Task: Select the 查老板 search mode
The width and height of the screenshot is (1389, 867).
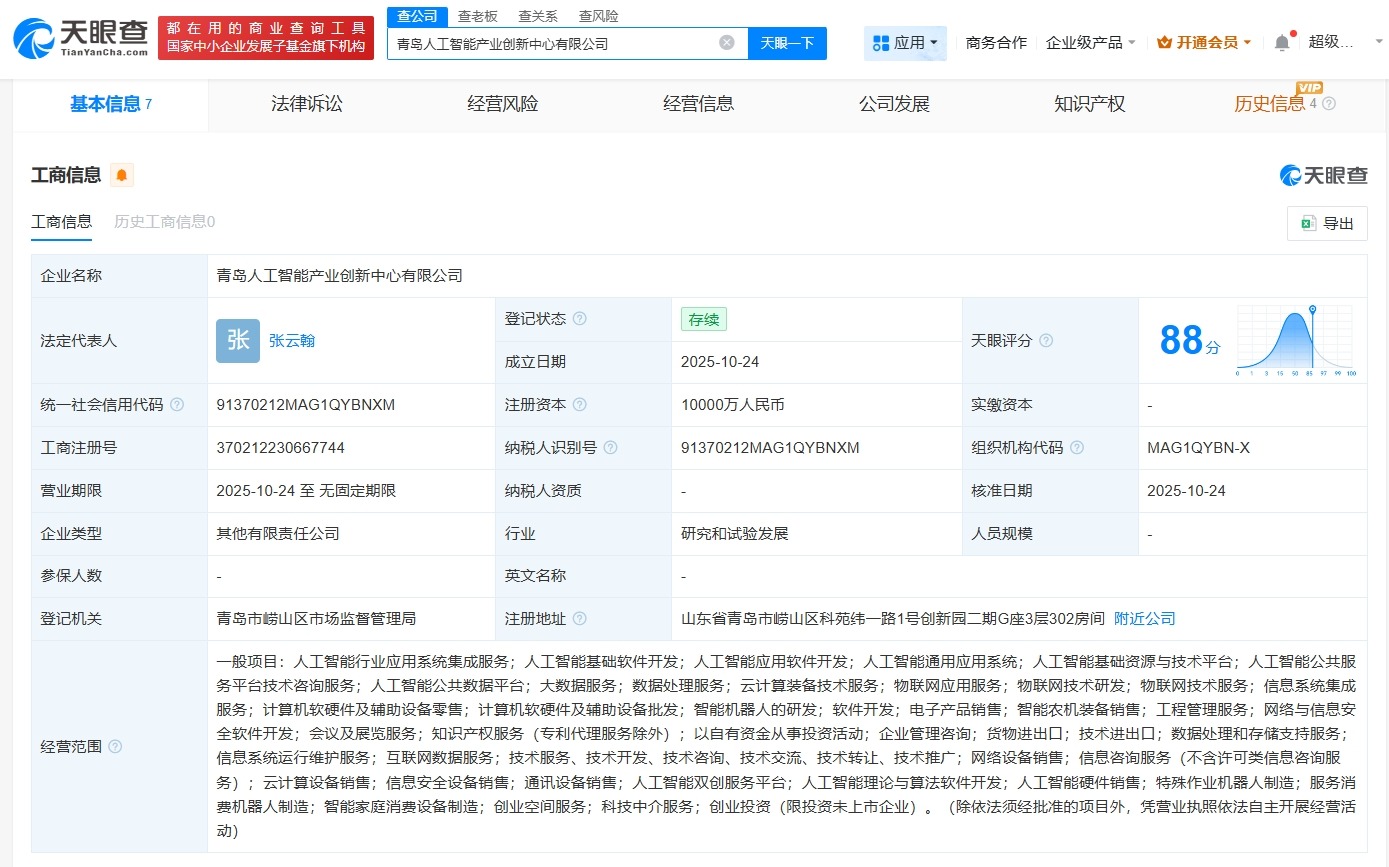Action: pos(478,16)
